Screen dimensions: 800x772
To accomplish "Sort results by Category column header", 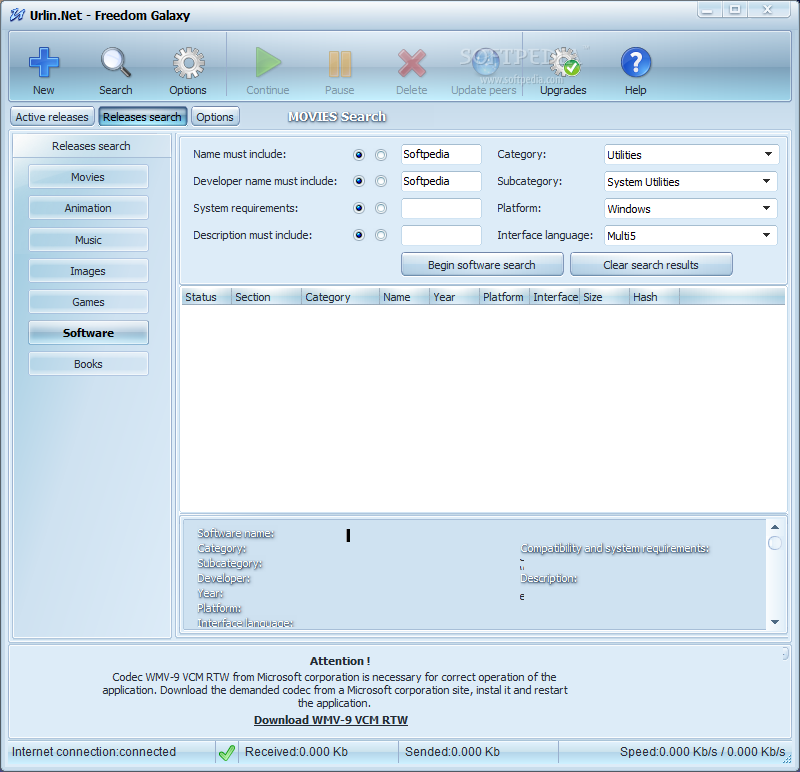I will coord(340,297).
